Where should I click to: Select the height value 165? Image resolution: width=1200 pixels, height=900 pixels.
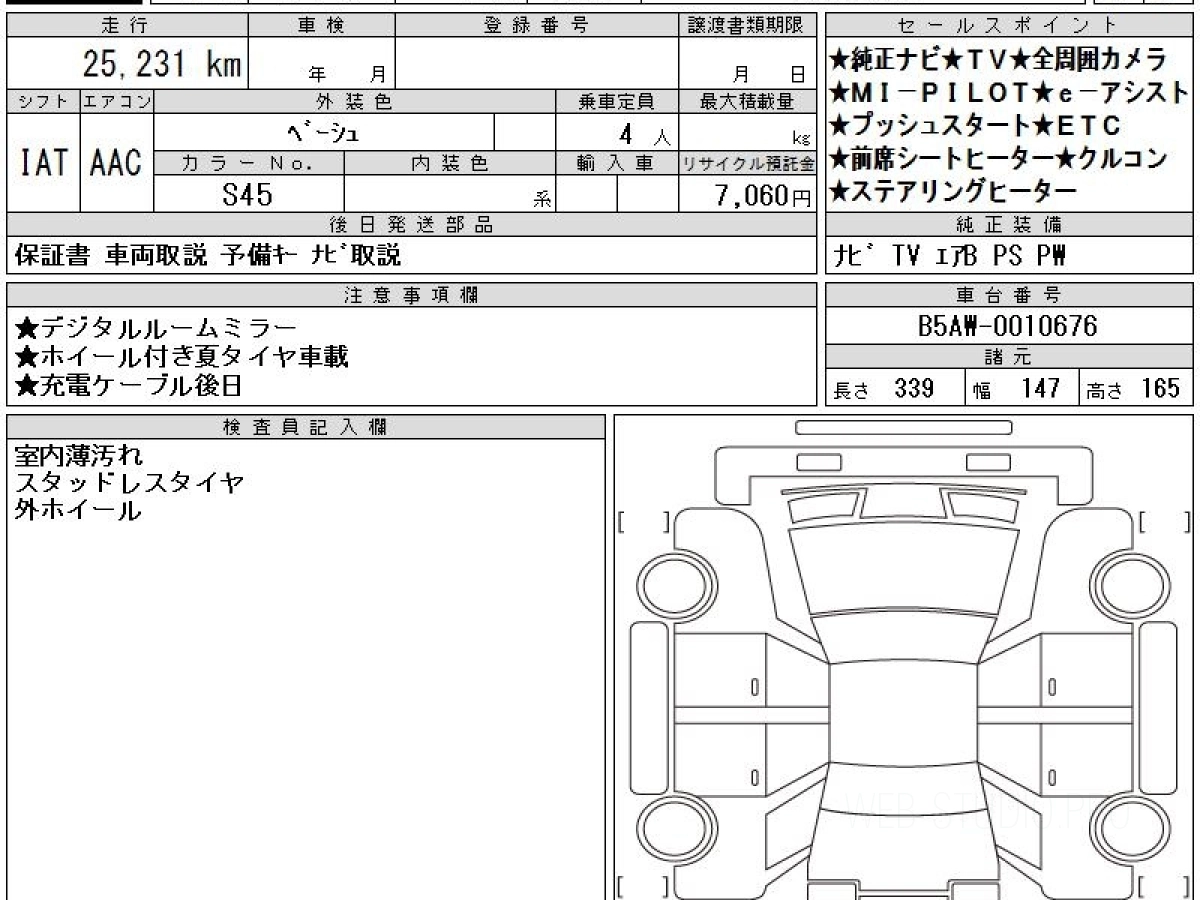pyautogui.click(x=1161, y=388)
